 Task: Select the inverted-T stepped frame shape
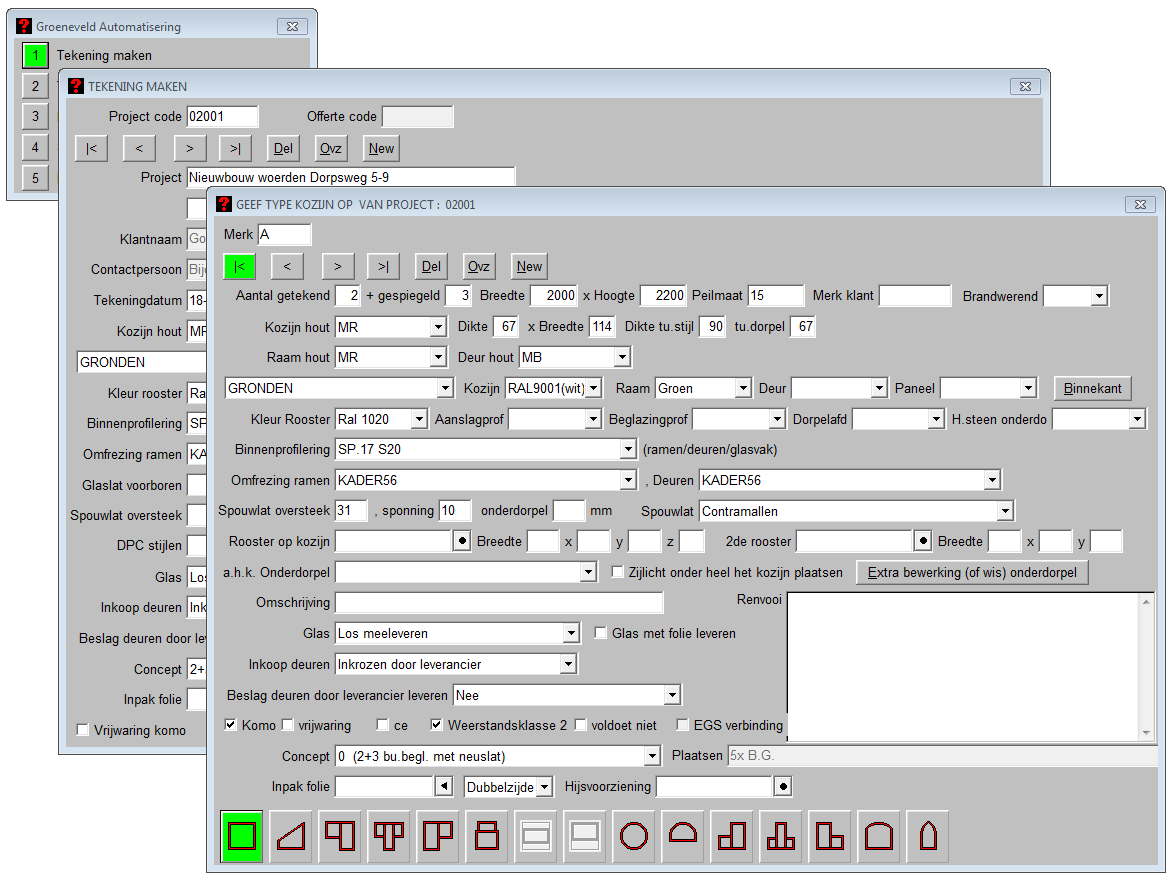point(781,836)
